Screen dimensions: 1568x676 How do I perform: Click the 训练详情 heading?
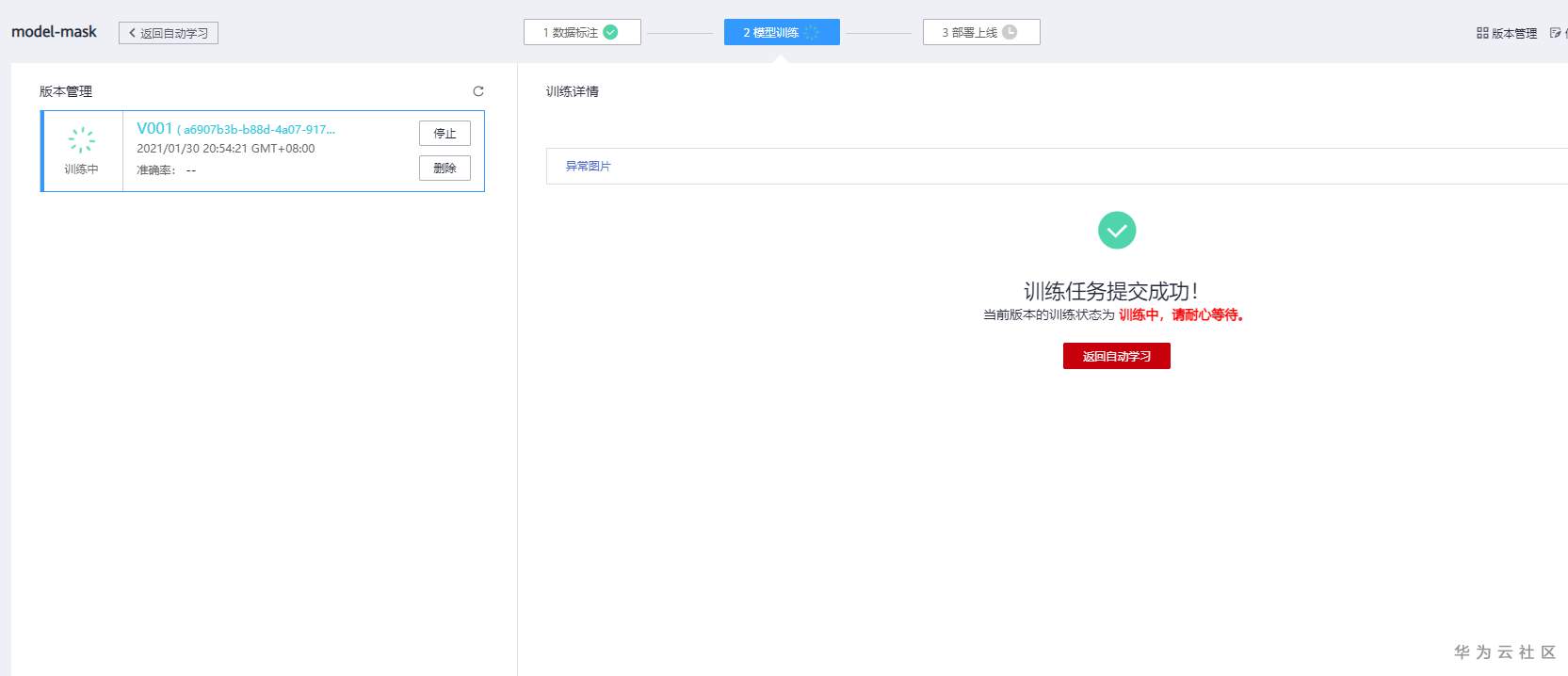573,91
